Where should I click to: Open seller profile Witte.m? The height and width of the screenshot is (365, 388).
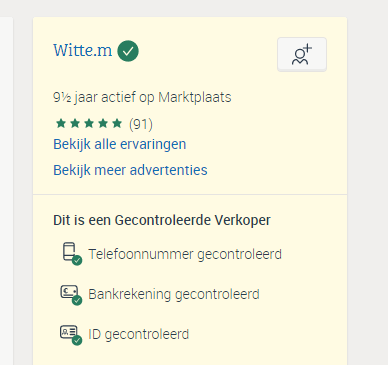[83, 50]
